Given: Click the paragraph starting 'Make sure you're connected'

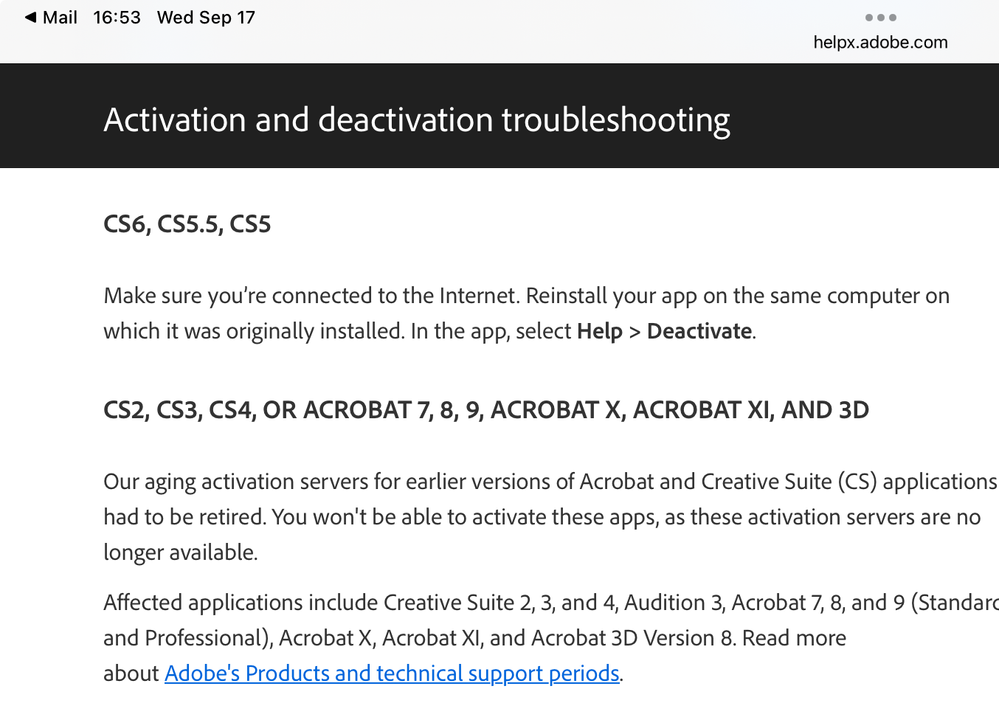Looking at the screenshot, I should click(x=526, y=313).
